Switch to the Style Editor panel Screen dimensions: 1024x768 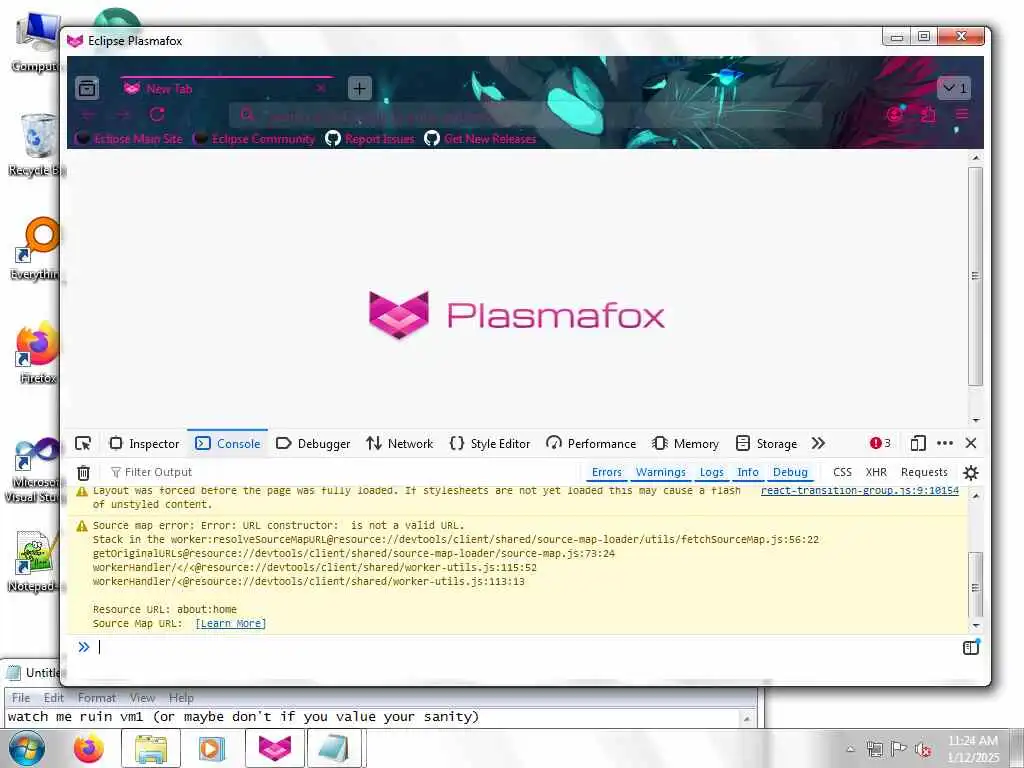(490, 443)
